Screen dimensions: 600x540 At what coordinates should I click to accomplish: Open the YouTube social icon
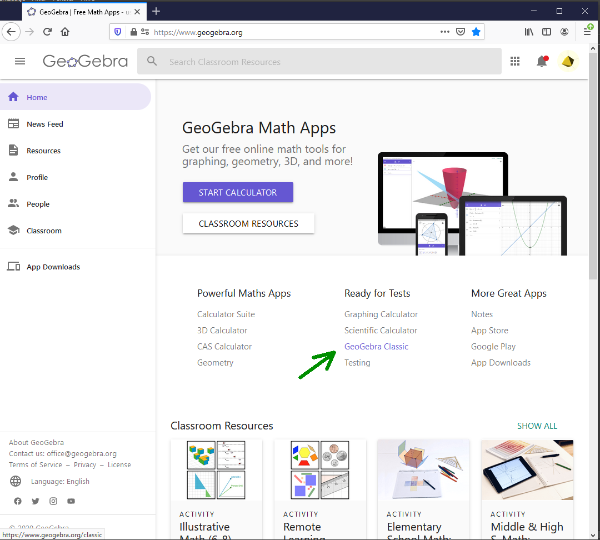[x=71, y=501]
